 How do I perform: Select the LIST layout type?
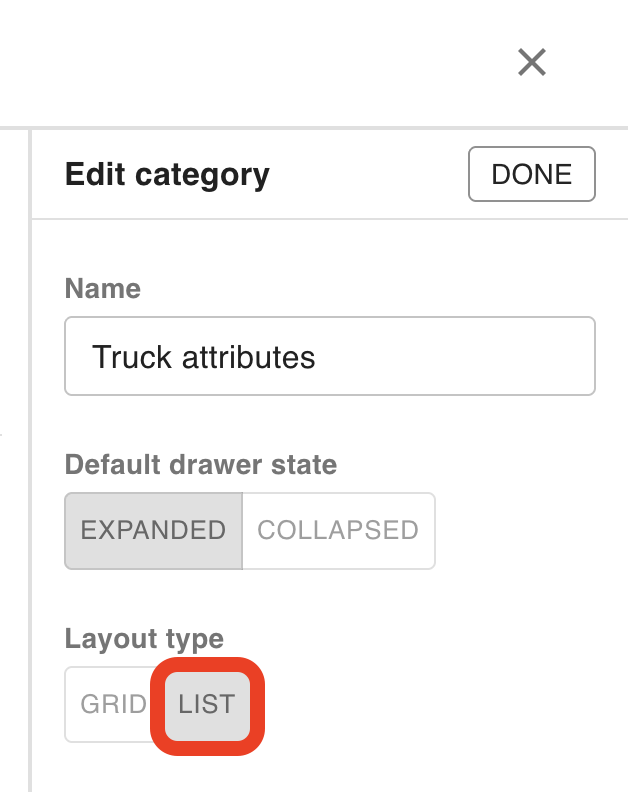pos(207,704)
